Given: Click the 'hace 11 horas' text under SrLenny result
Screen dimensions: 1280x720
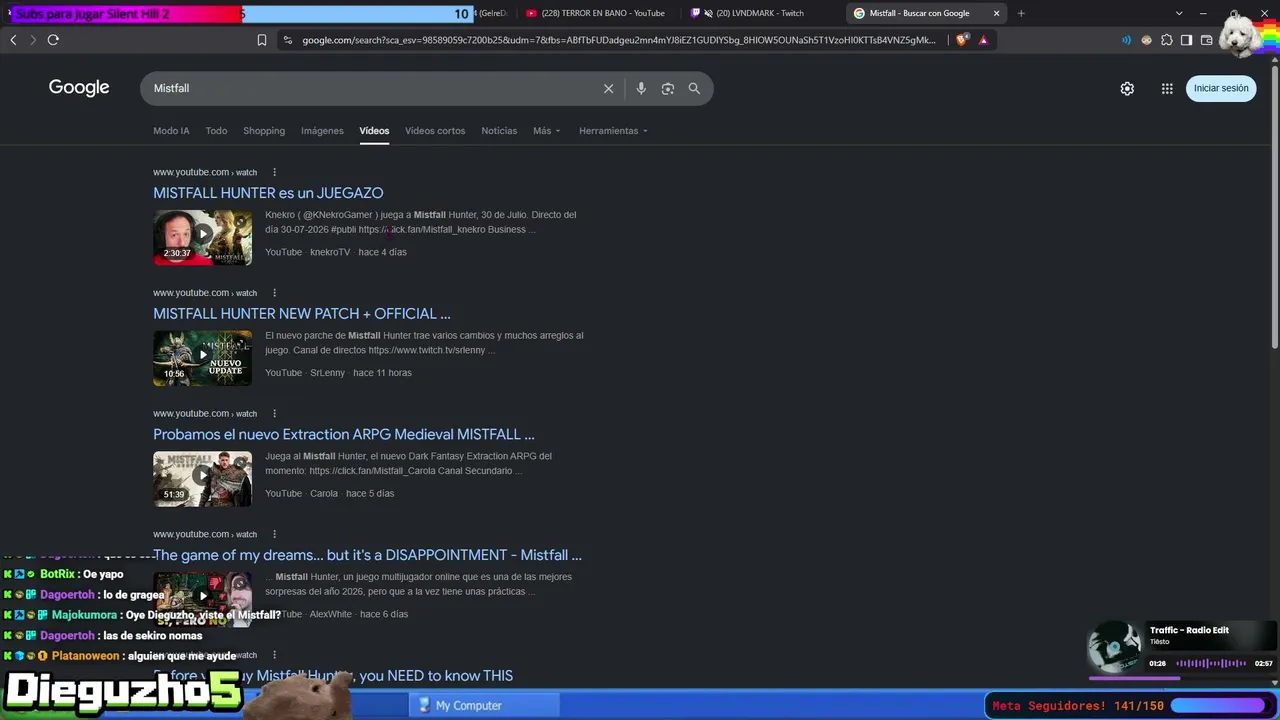Looking at the screenshot, I should pos(382,373).
